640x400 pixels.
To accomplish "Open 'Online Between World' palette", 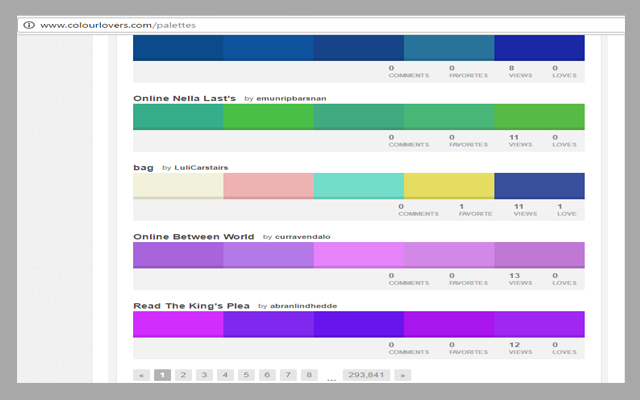I will coord(194,236).
